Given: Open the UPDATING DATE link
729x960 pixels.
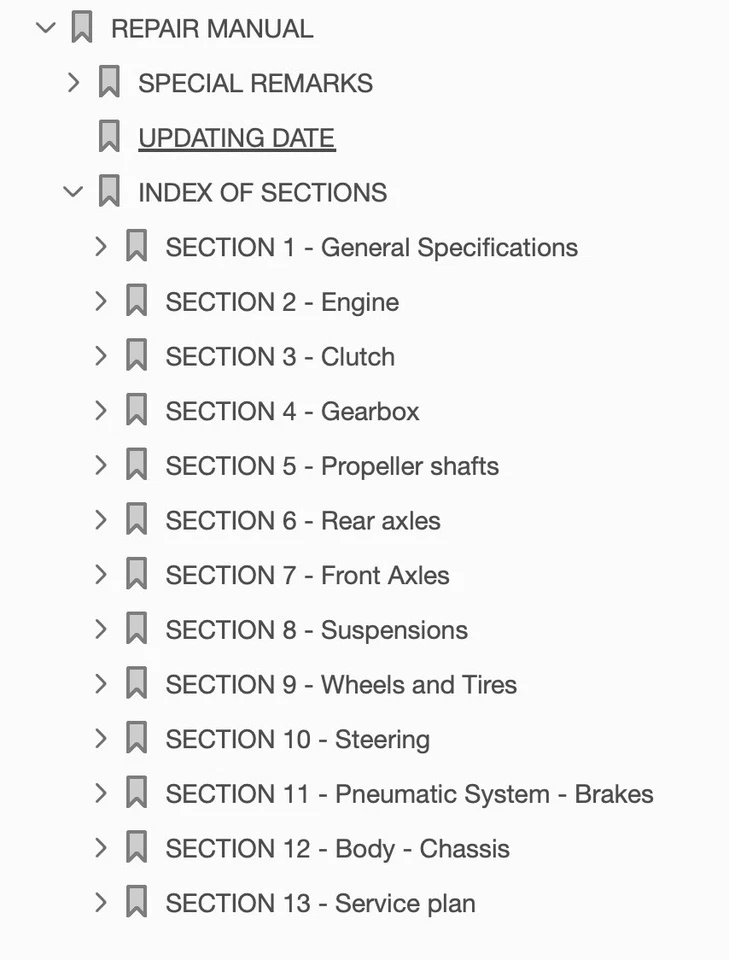Looking at the screenshot, I should click(x=236, y=138).
